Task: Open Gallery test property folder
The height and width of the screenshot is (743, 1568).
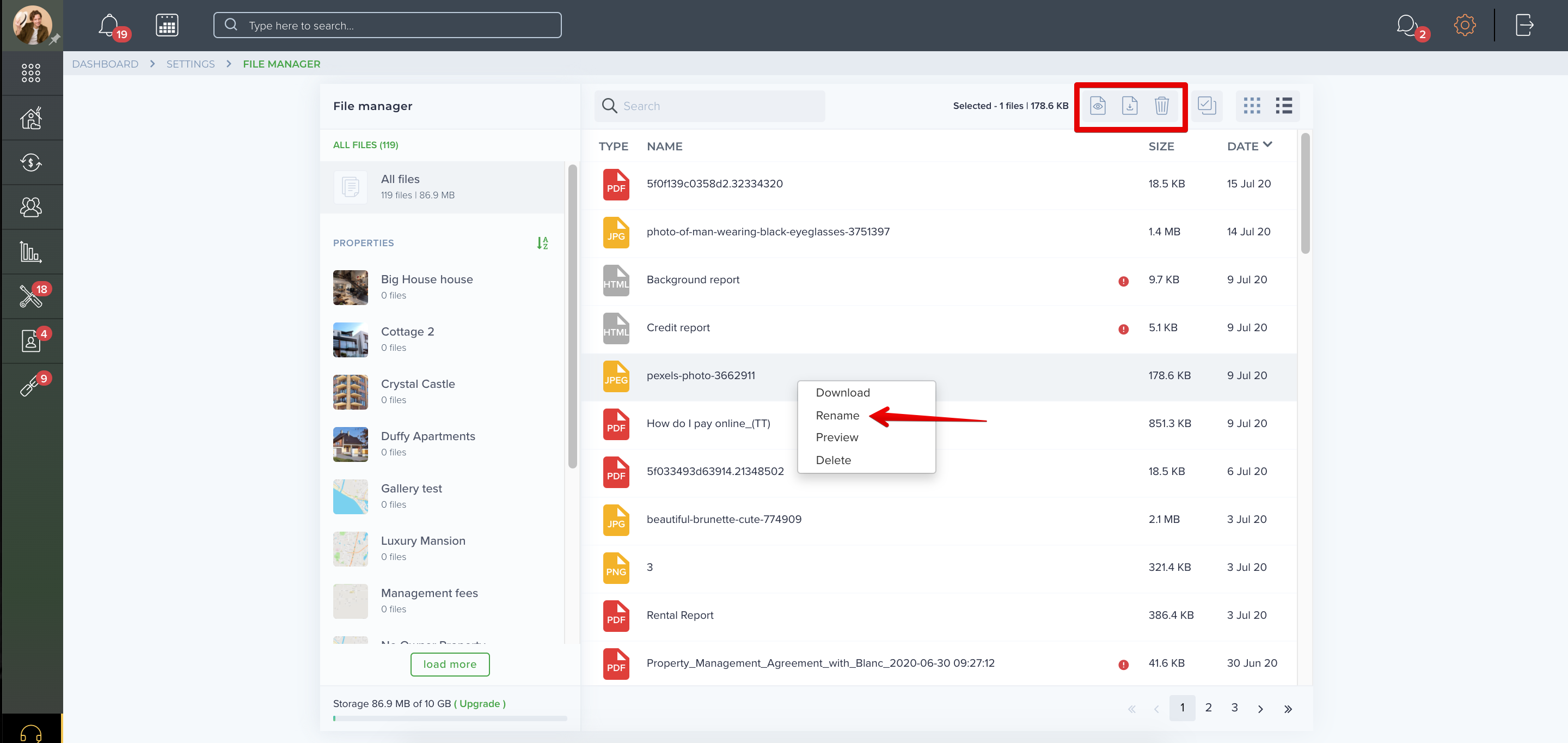Action: pos(443,497)
